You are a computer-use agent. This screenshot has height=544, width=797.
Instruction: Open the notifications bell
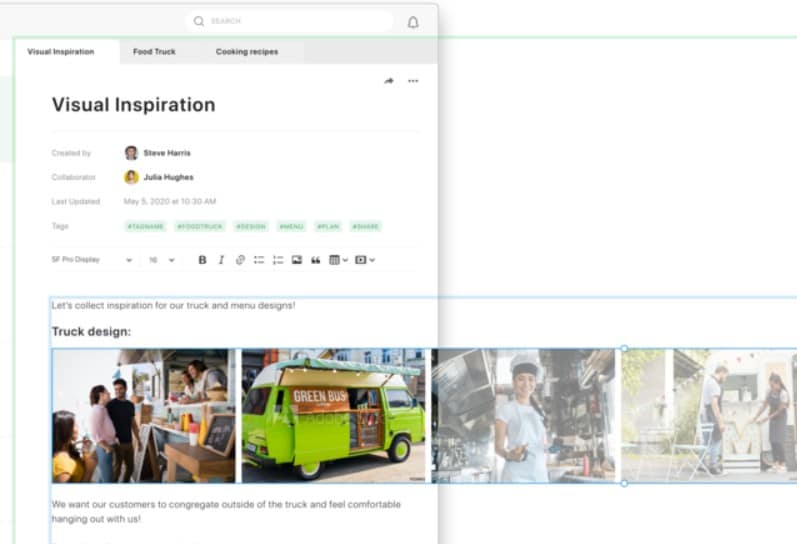[413, 22]
